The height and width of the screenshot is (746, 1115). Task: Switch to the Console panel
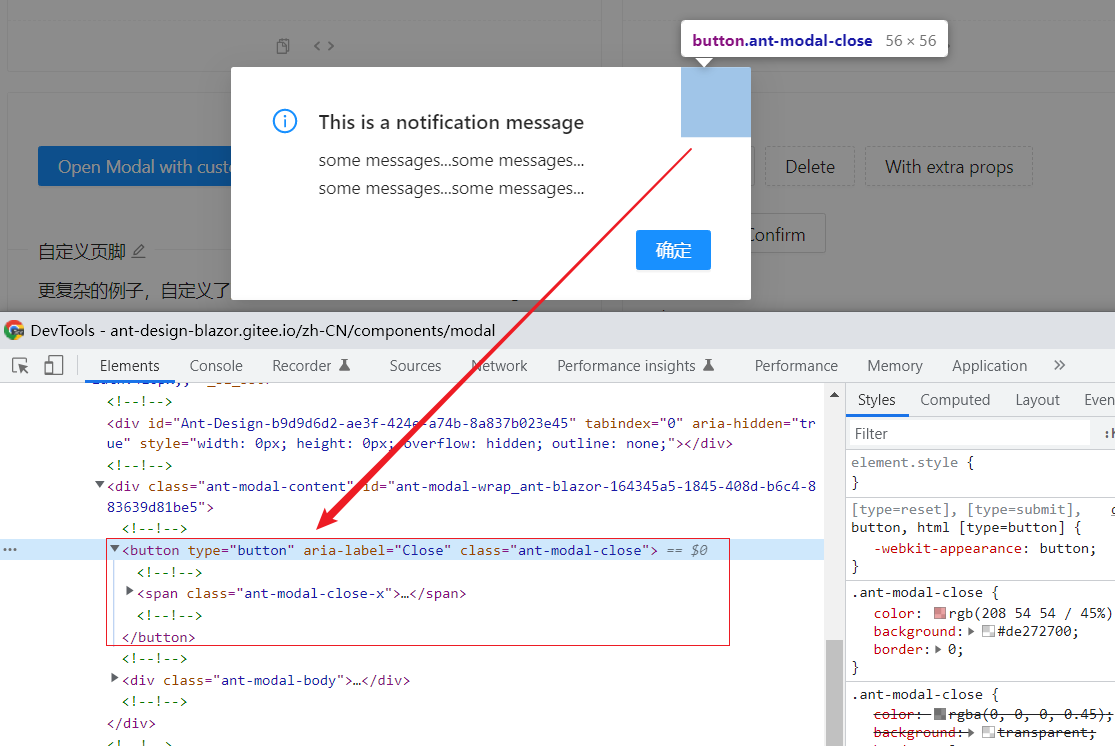click(215, 365)
